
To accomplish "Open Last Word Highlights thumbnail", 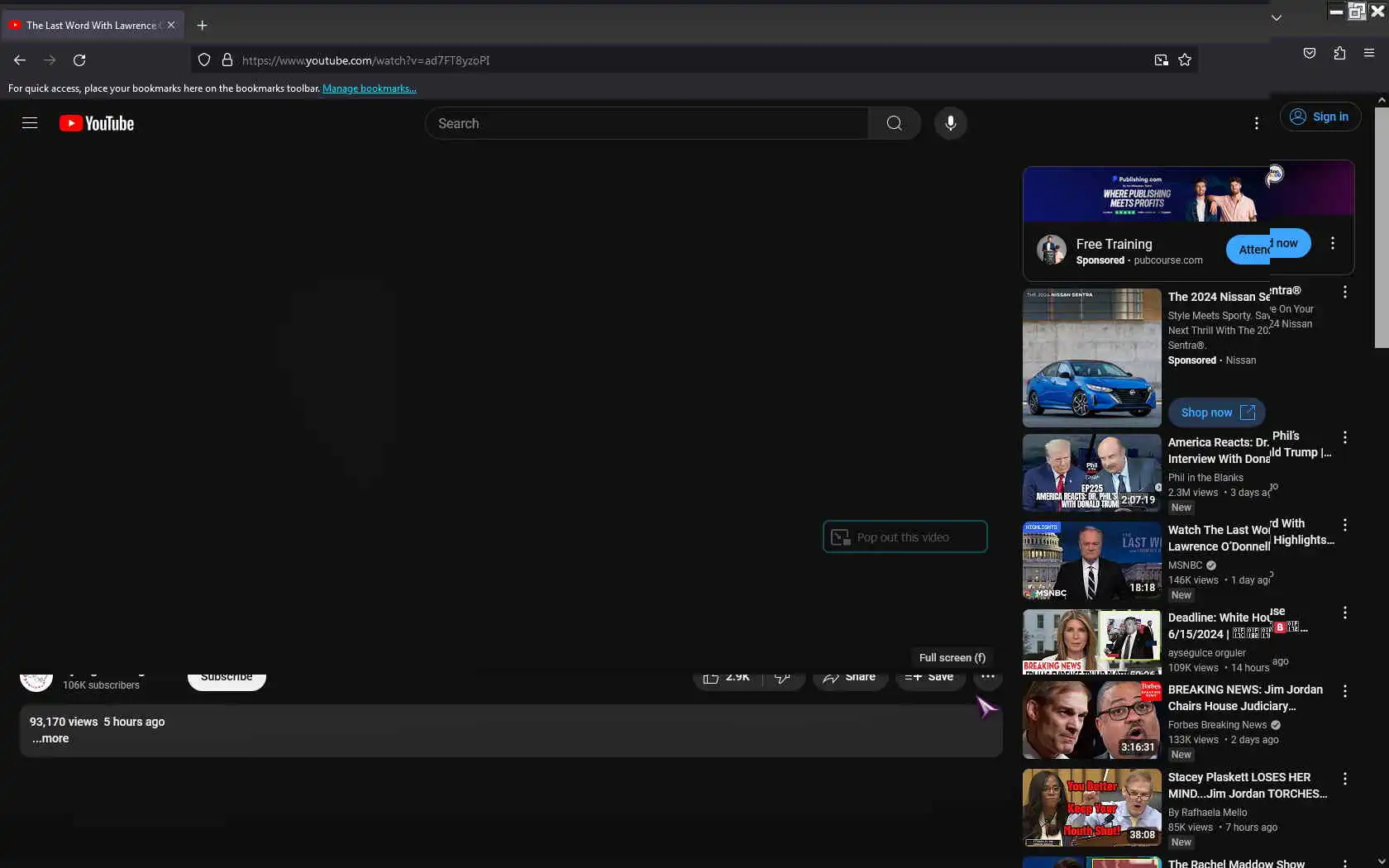I will (x=1092, y=560).
